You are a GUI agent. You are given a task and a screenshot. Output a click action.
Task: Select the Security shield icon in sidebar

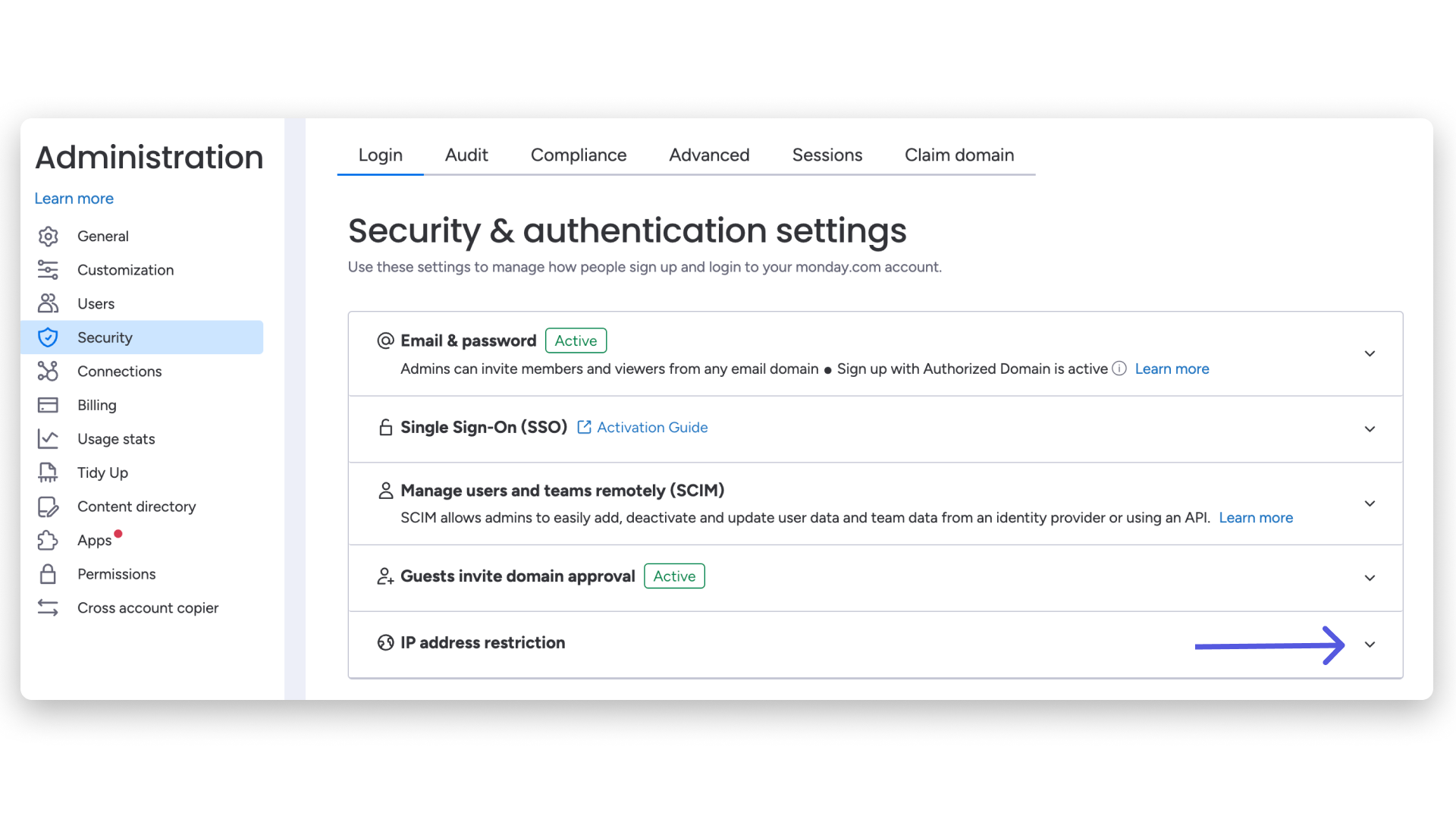pyautogui.click(x=48, y=337)
